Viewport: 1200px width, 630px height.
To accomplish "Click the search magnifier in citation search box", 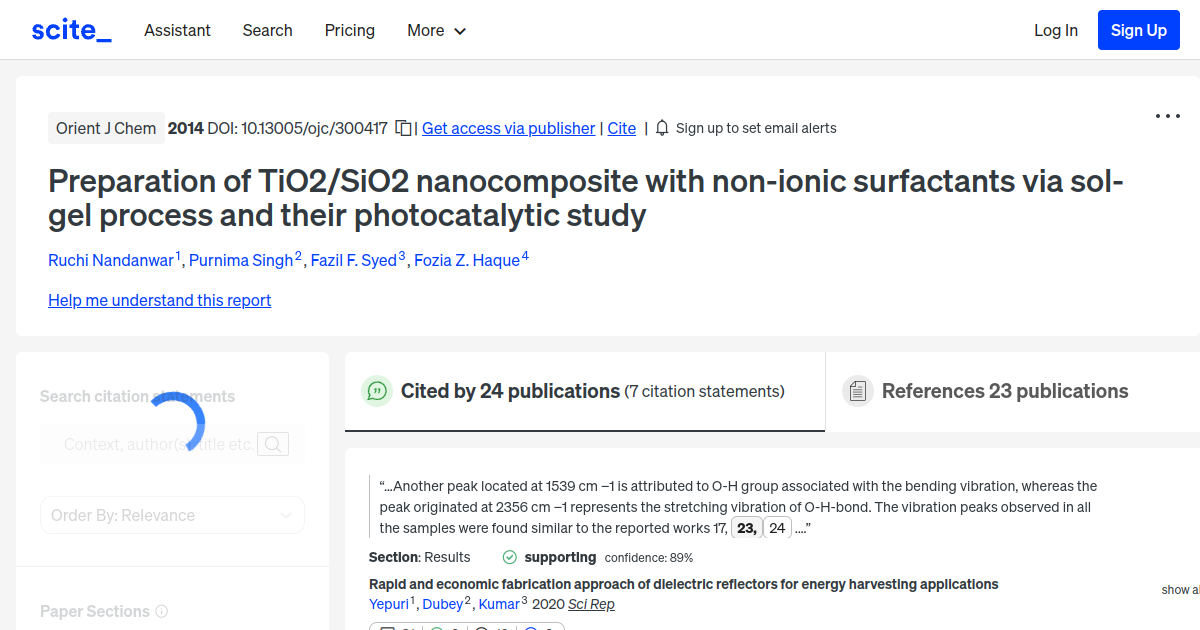I will (272, 443).
